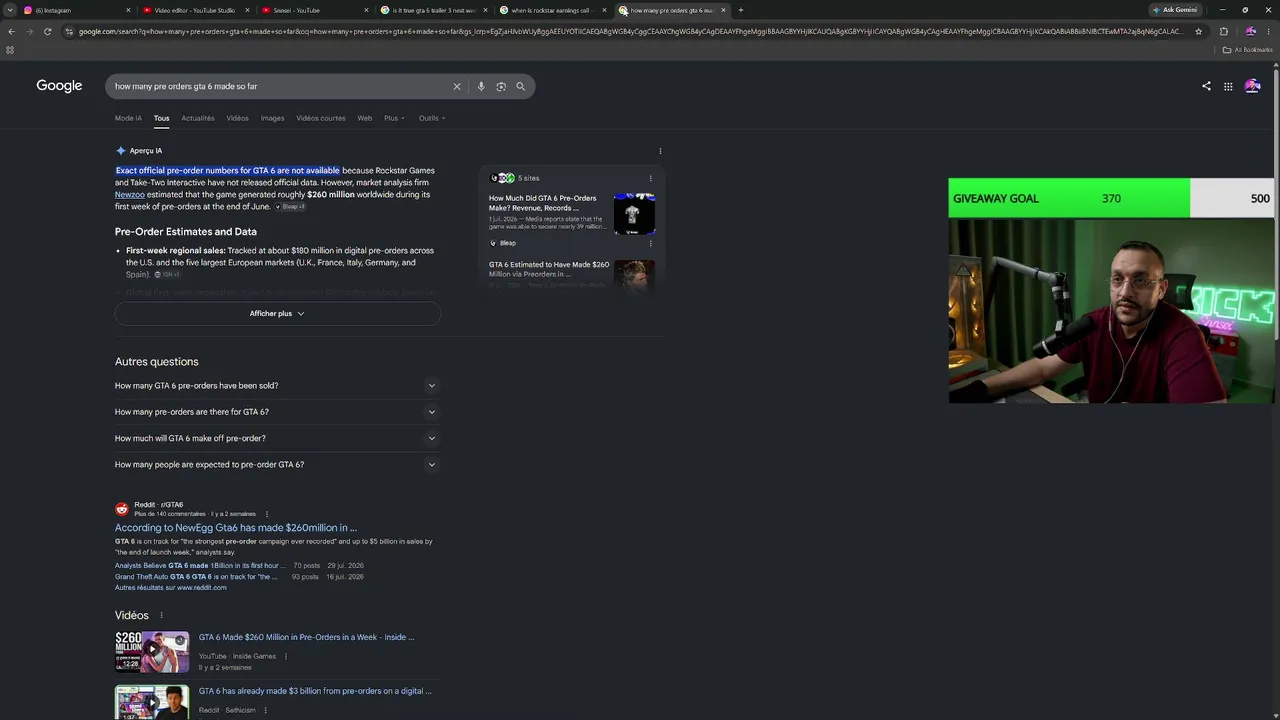Viewport: 1280px width, 720px height.
Task: Open Google Lens image search icon
Action: click(501, 87)
